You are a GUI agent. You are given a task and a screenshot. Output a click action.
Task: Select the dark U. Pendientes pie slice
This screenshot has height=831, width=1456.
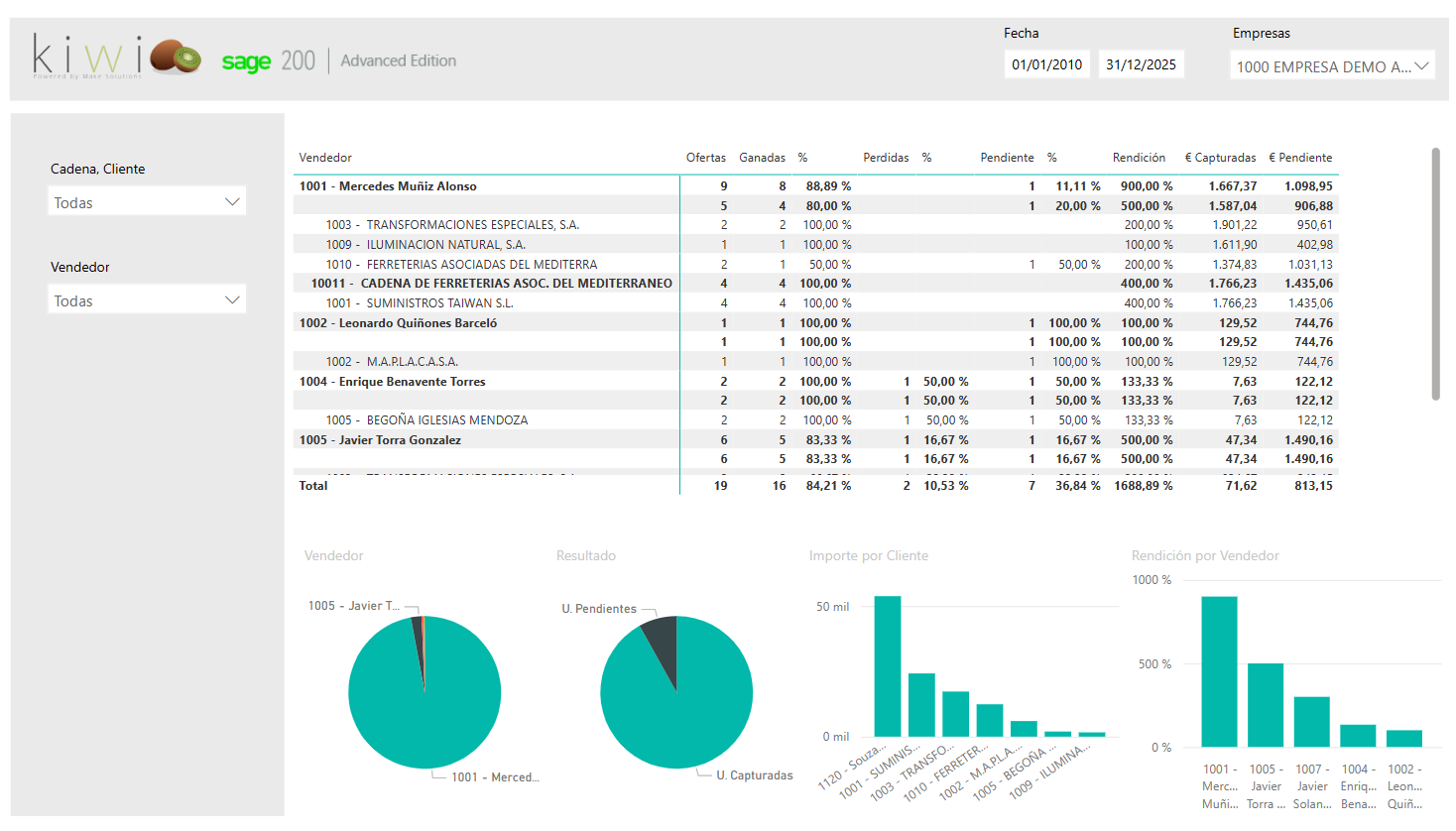[662, 638]
